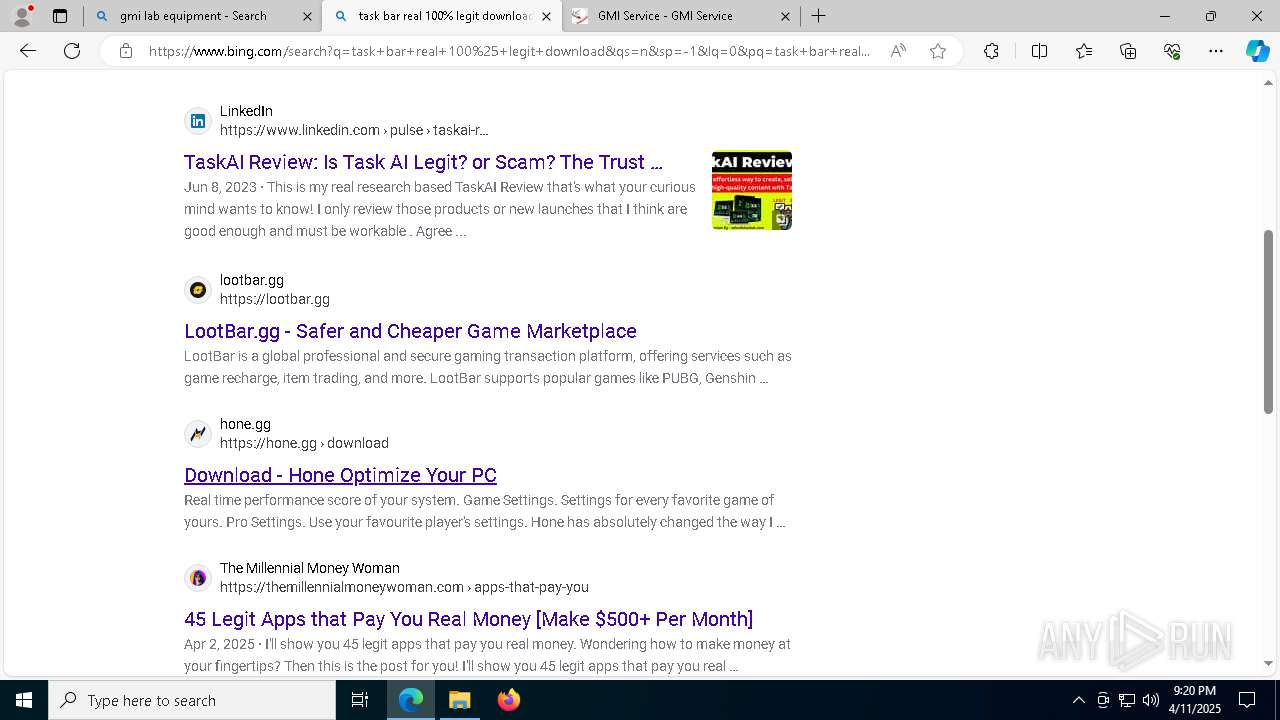The image size is (1280, 720).
Task: Click scrollbar up arrow
Action: pyautogui.click(x=1268, y=83)
